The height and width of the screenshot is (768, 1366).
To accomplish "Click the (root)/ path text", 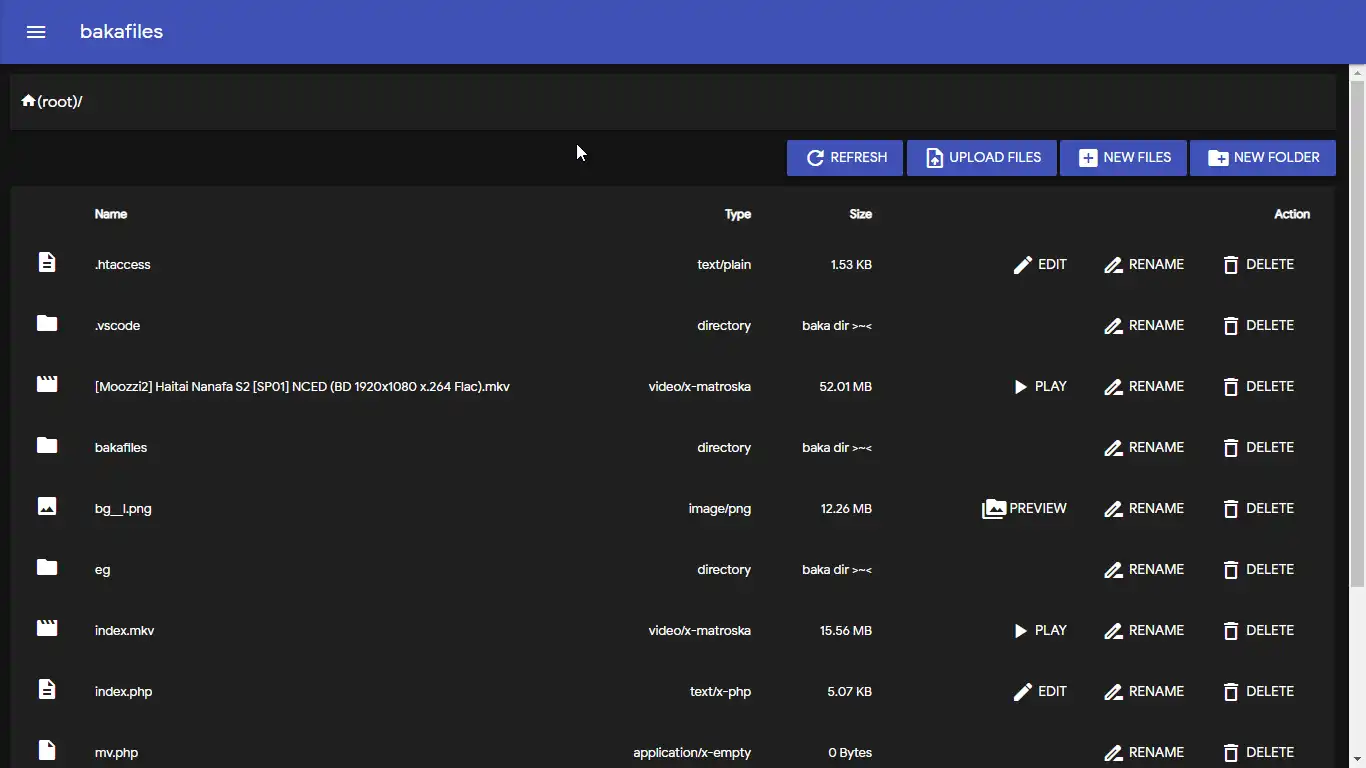I will pos(60,102).
